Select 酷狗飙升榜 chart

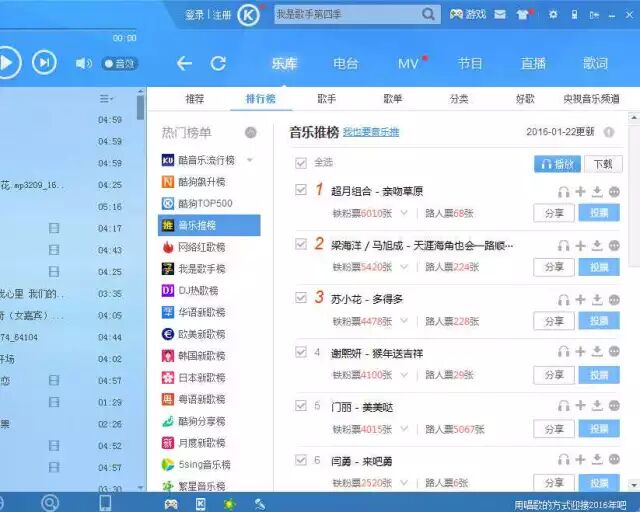(x=209, y=182)
